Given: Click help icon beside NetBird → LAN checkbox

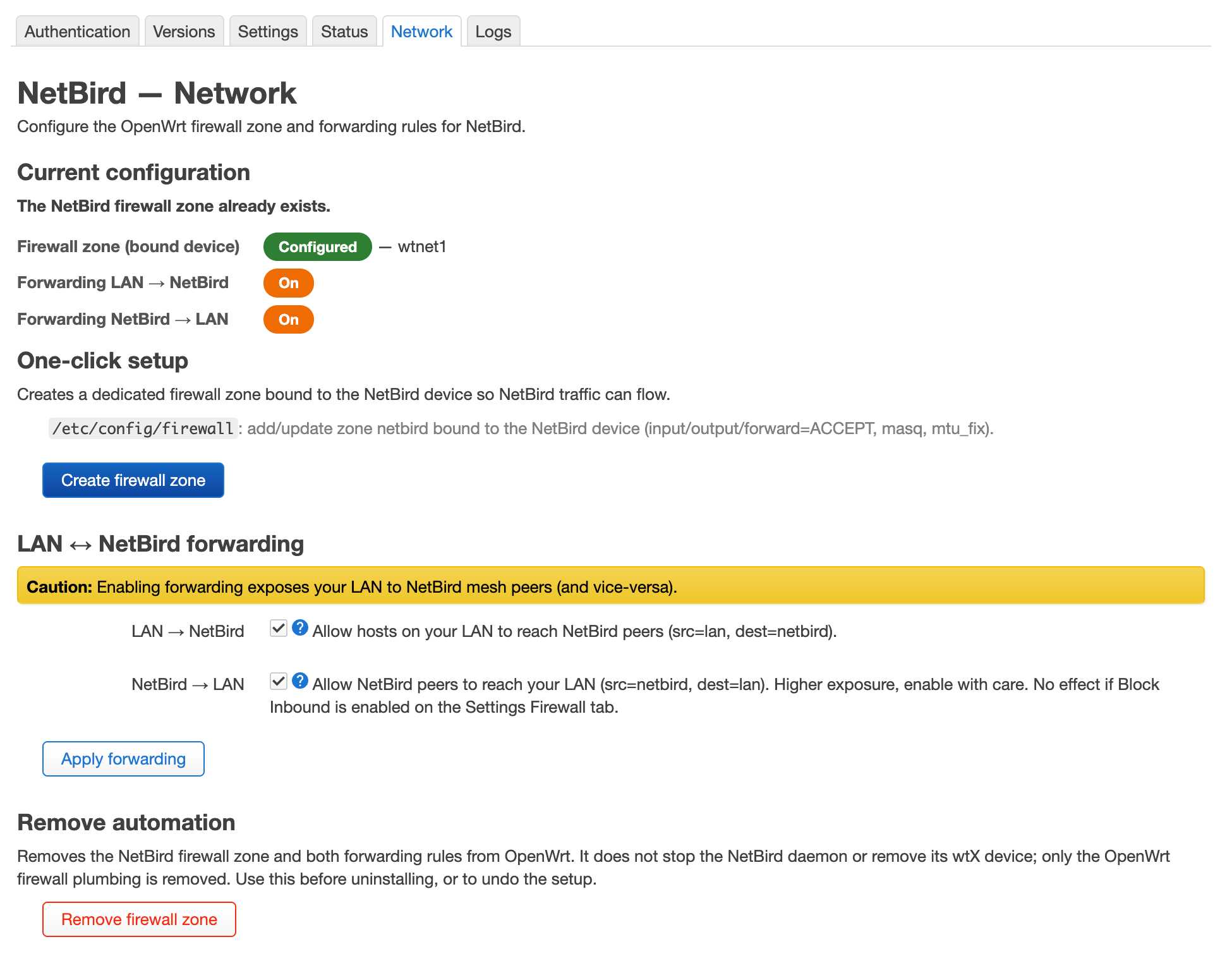Looking at the screenshot, I should pos(300,681).
